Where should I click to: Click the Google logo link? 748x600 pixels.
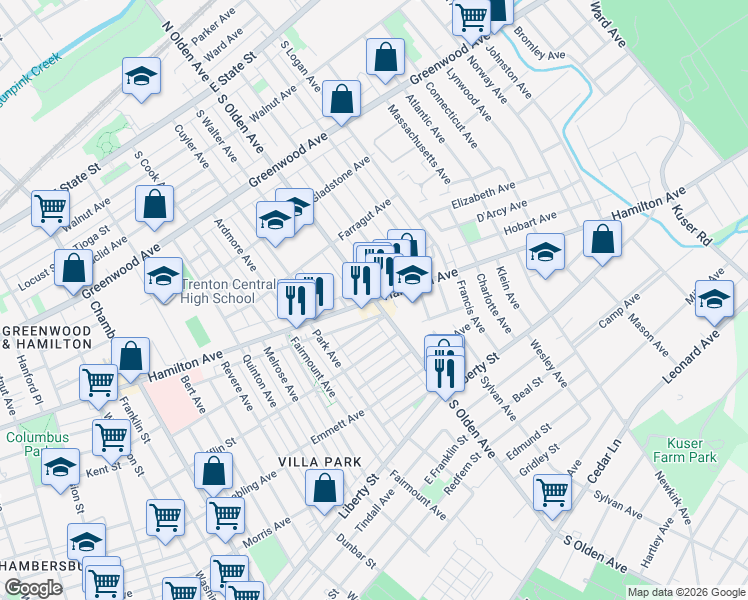click(33, 589)
